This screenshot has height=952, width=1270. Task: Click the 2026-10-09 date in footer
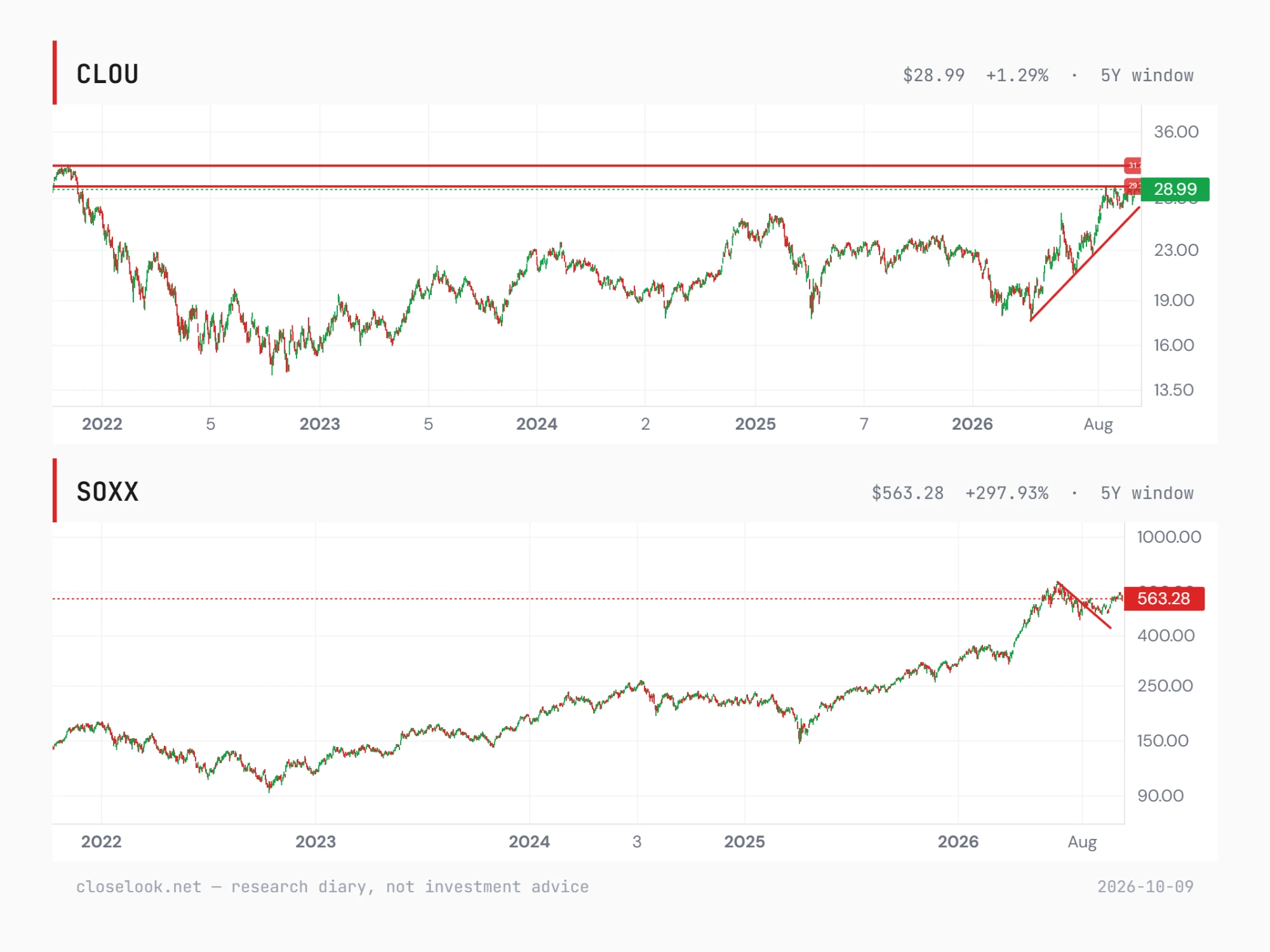tap(1146, 887)
